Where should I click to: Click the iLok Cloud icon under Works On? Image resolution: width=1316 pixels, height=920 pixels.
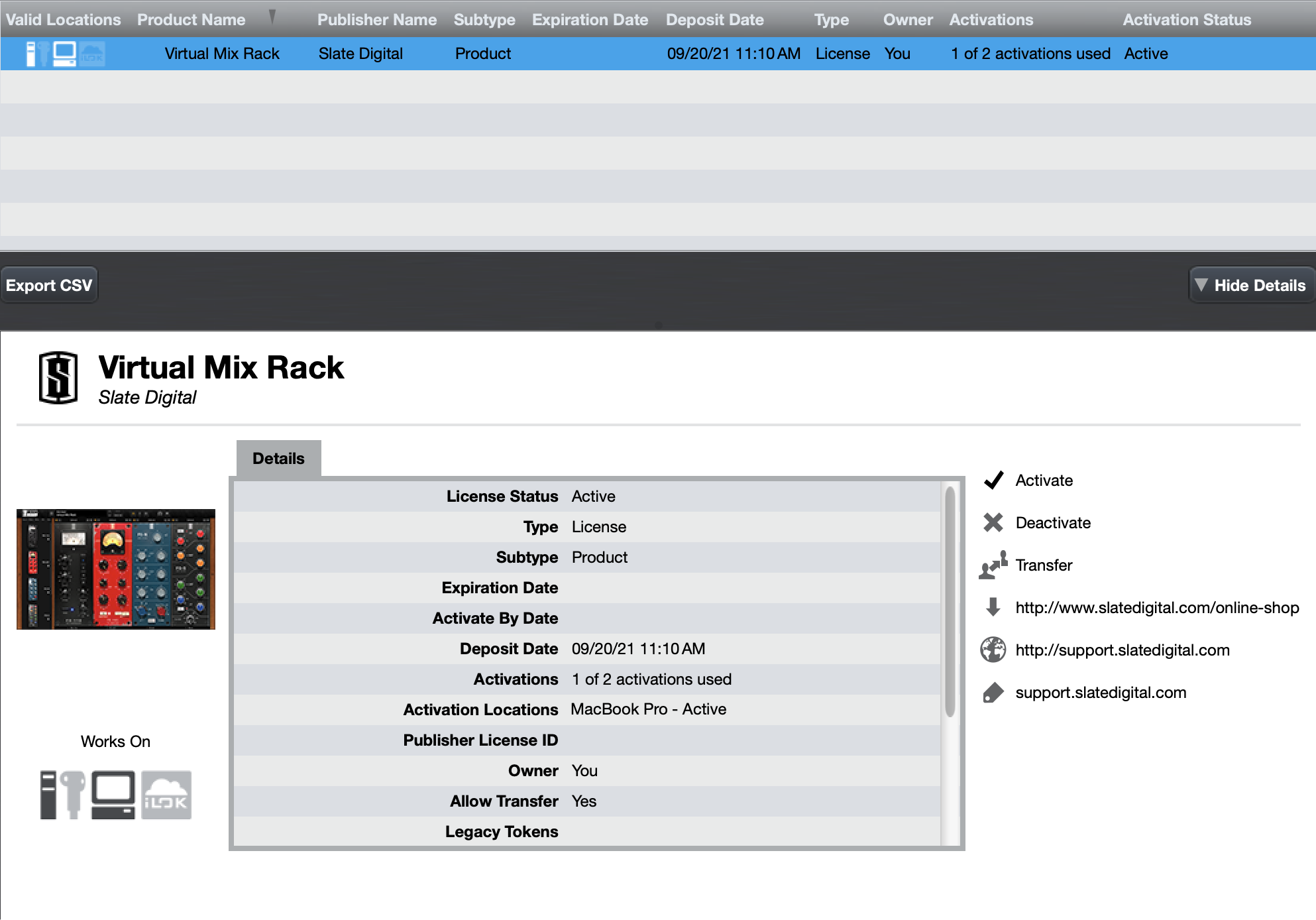coord(166,795)
